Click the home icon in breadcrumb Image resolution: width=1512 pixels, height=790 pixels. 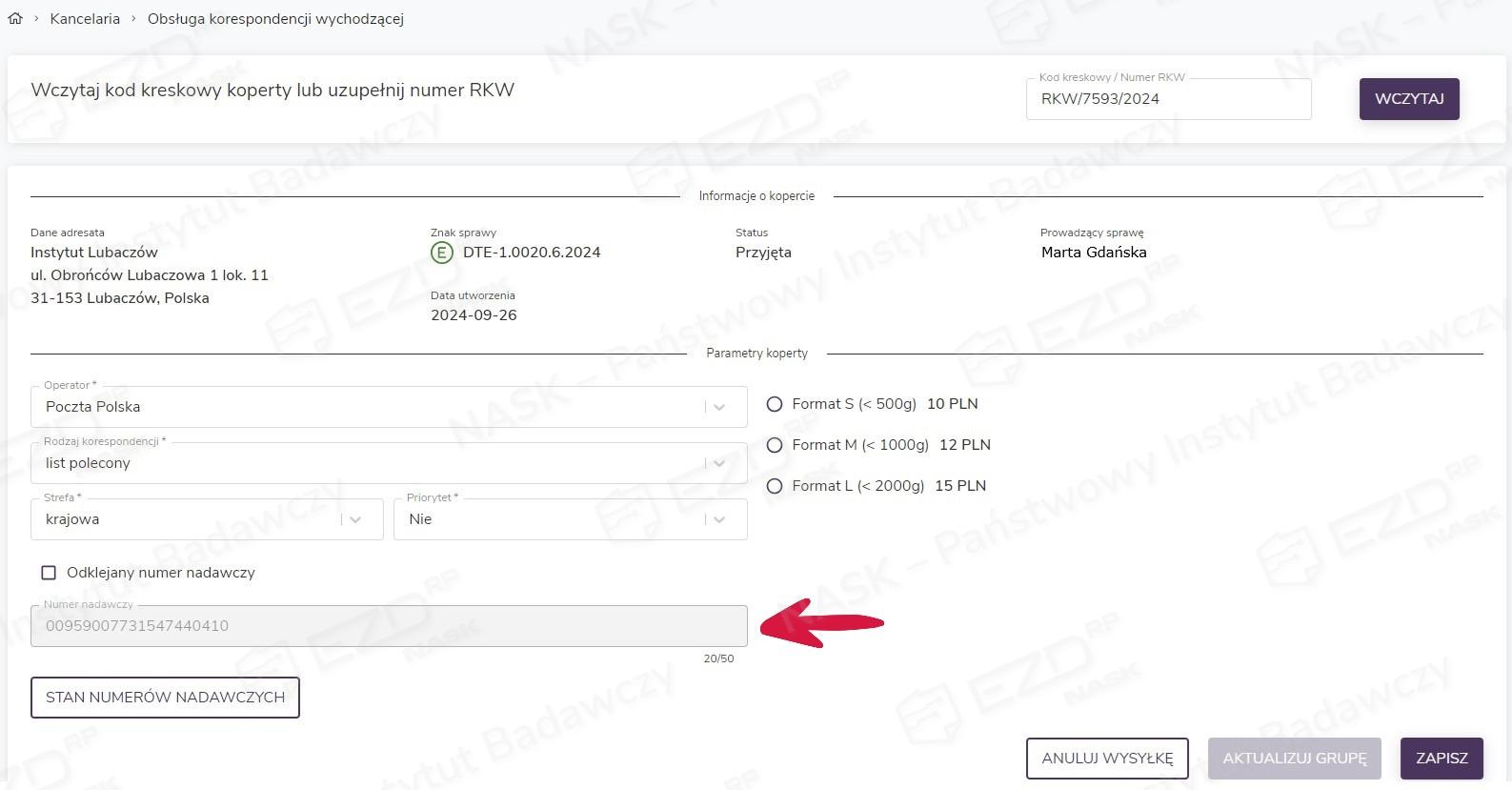pyautogui.click(x=15, y=18)
